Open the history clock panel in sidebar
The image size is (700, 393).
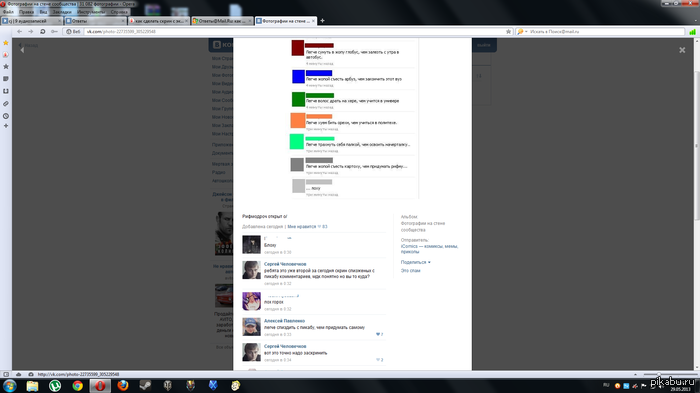pos(6,116)
